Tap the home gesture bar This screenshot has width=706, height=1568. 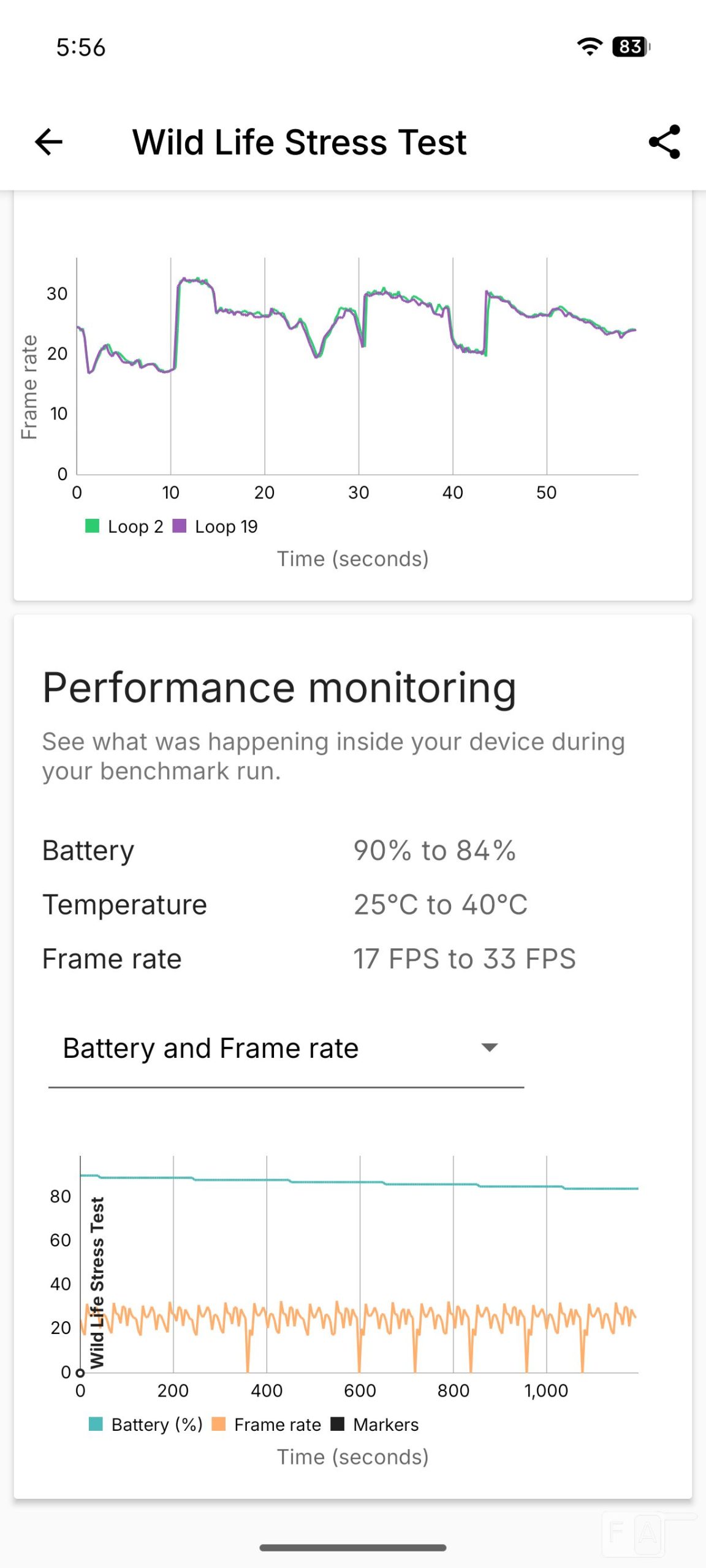click(x=353, y=1548)
